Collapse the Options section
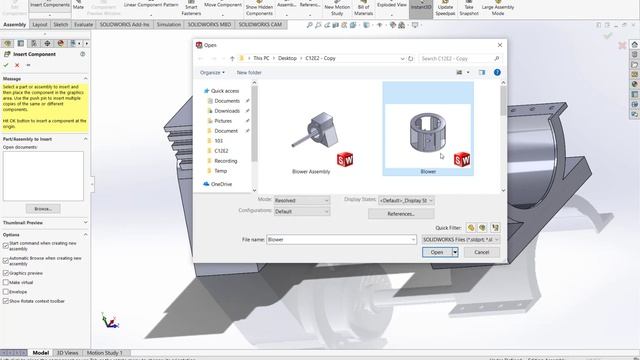 pos(85,235)
